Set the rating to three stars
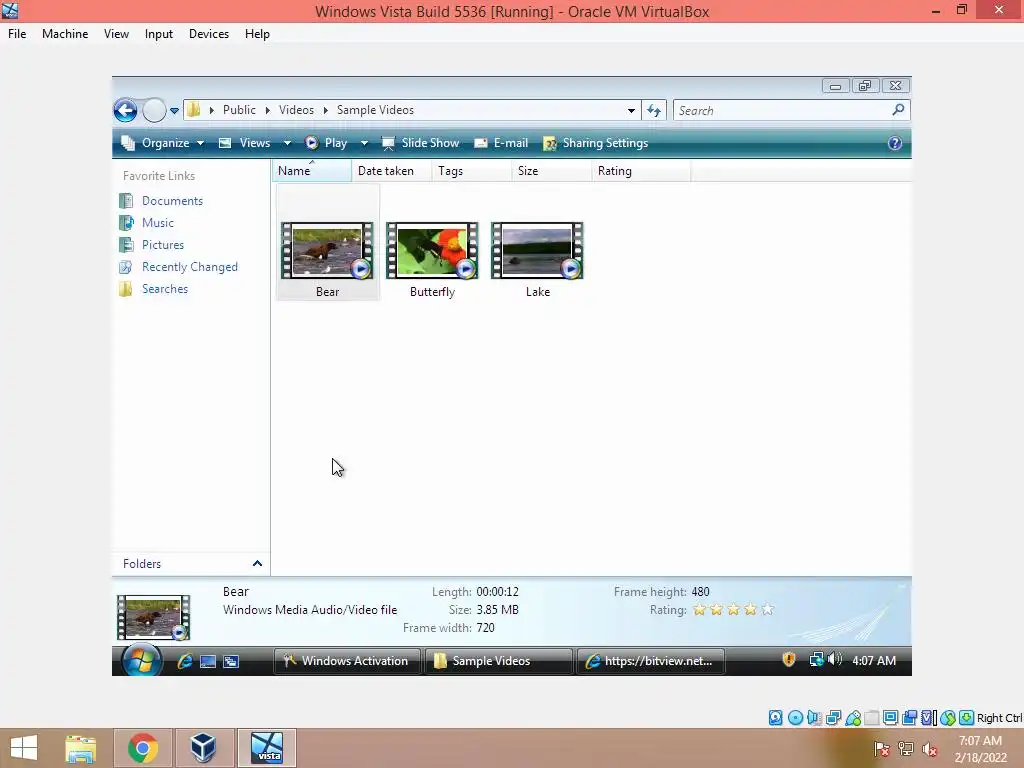1024x768 pixels. (x=733, y=610)
